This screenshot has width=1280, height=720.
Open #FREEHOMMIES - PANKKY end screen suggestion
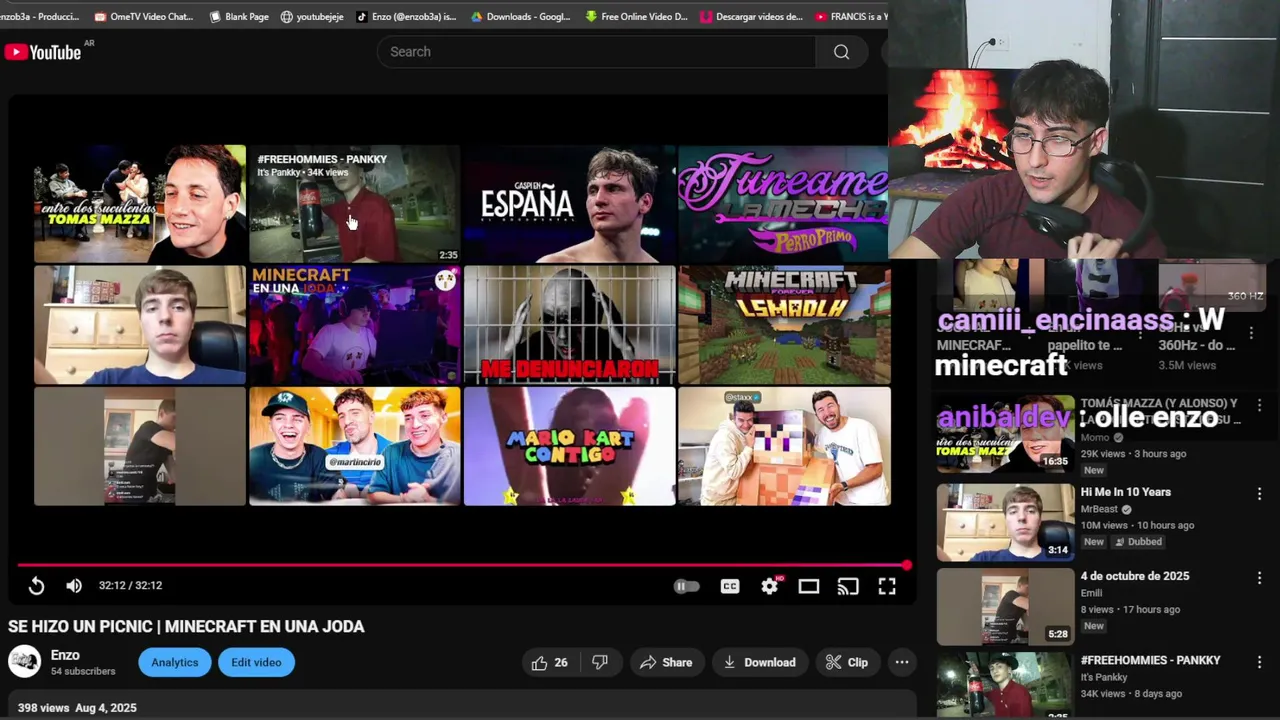(x=354, y=203)
